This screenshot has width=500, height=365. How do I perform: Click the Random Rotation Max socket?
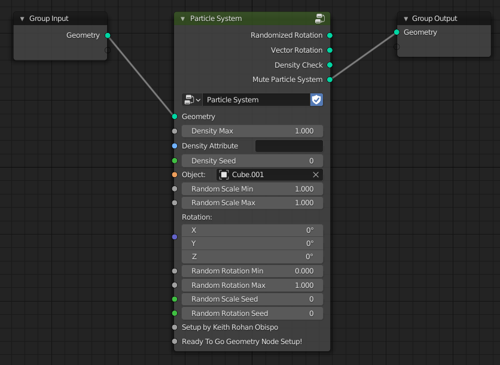[x=175, y=285]
